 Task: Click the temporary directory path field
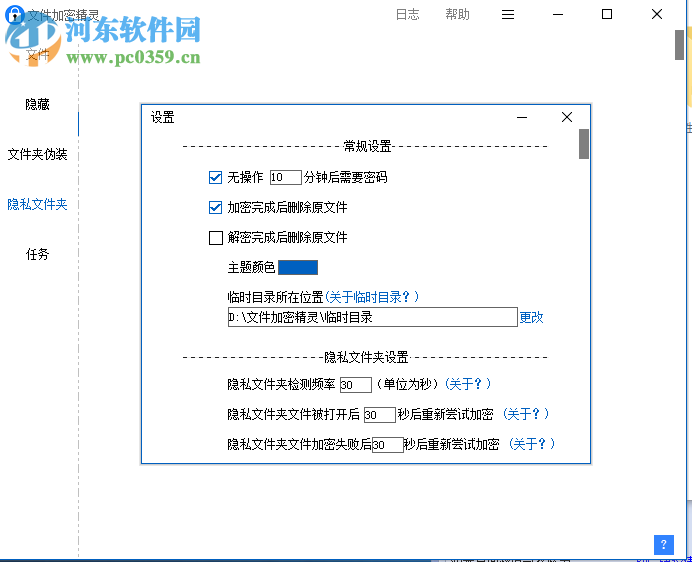pyautogui.click(x=372, y=317)
